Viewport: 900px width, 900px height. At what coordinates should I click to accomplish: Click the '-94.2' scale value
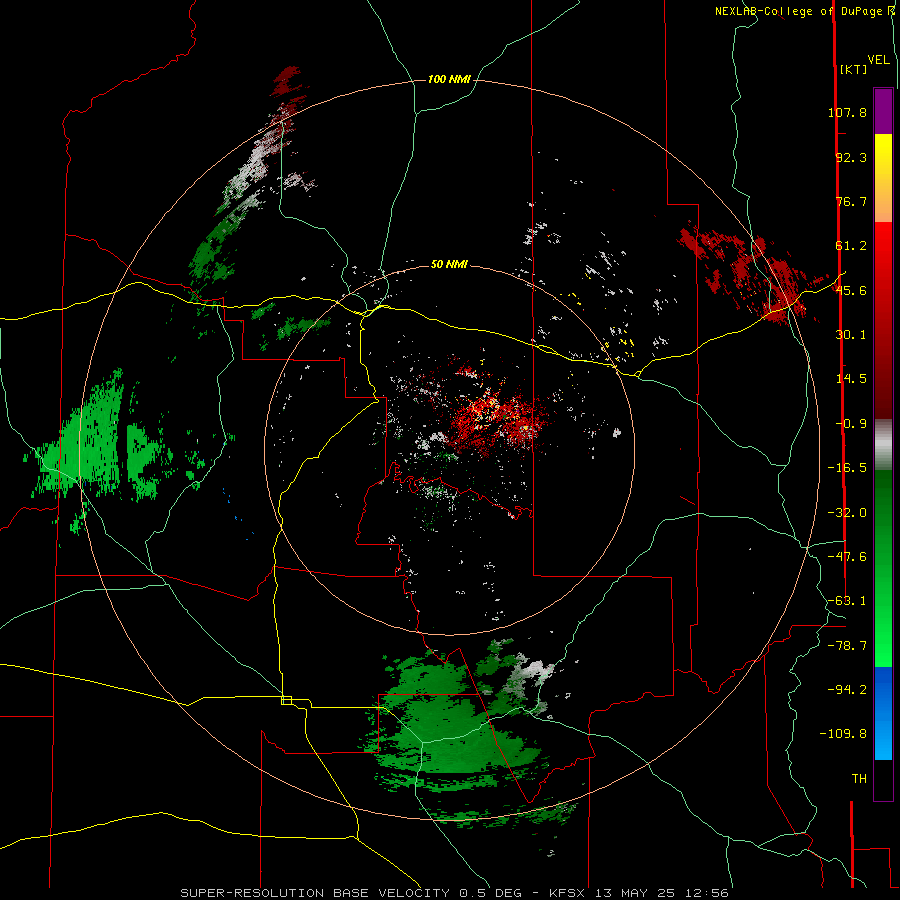point(847,689)
